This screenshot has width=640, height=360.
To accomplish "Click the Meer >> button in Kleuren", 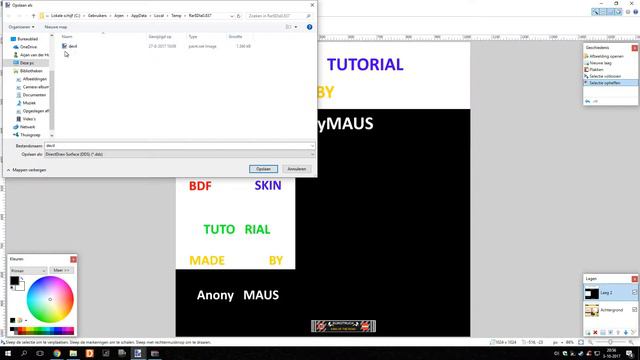I will [62, 270].
